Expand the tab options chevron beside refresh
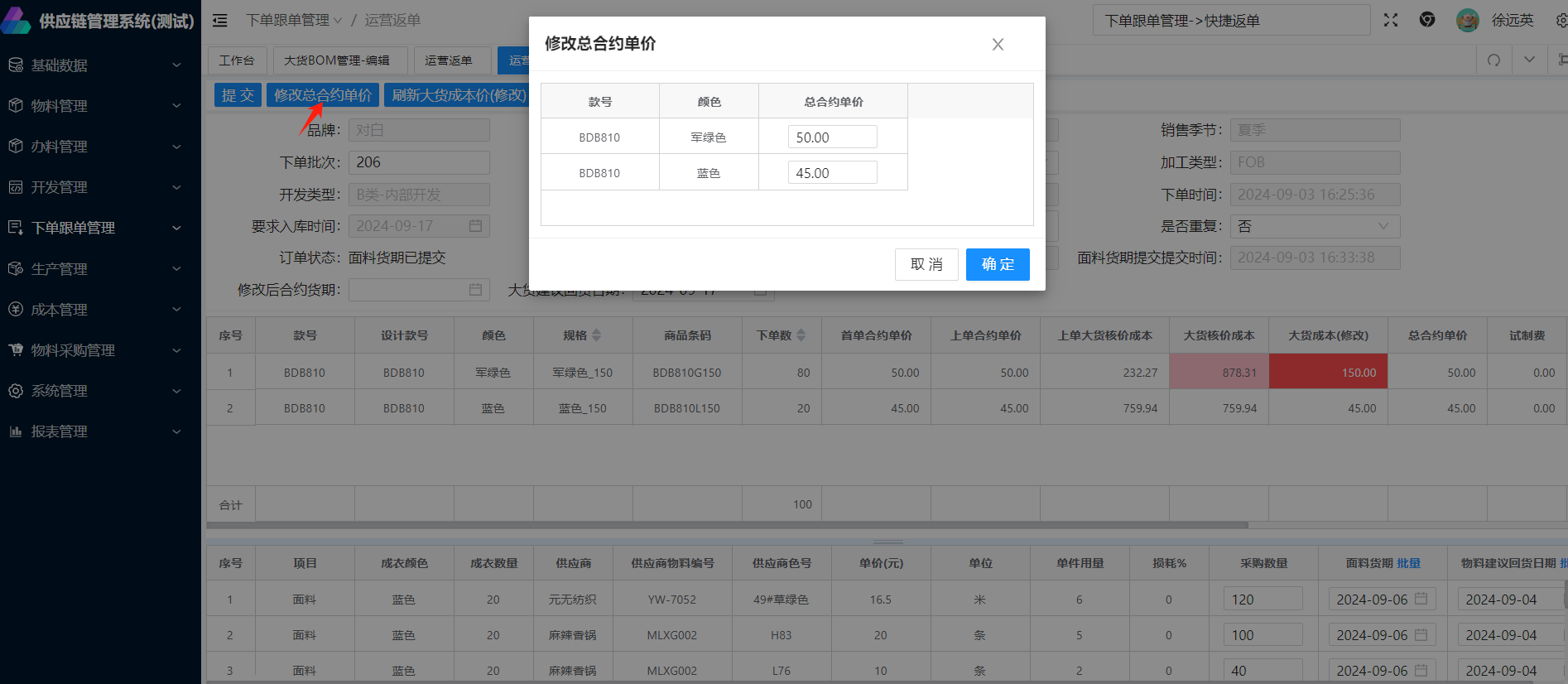Screen dimensions: 1568x684 1529,60
